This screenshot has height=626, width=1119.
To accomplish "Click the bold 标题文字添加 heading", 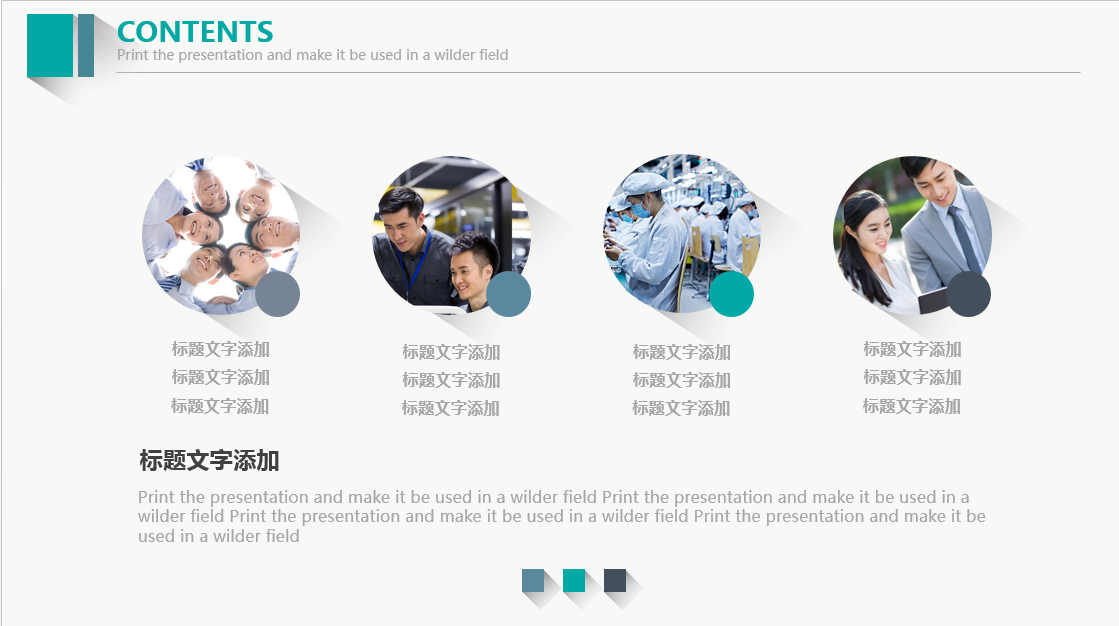I will (209, 460).
